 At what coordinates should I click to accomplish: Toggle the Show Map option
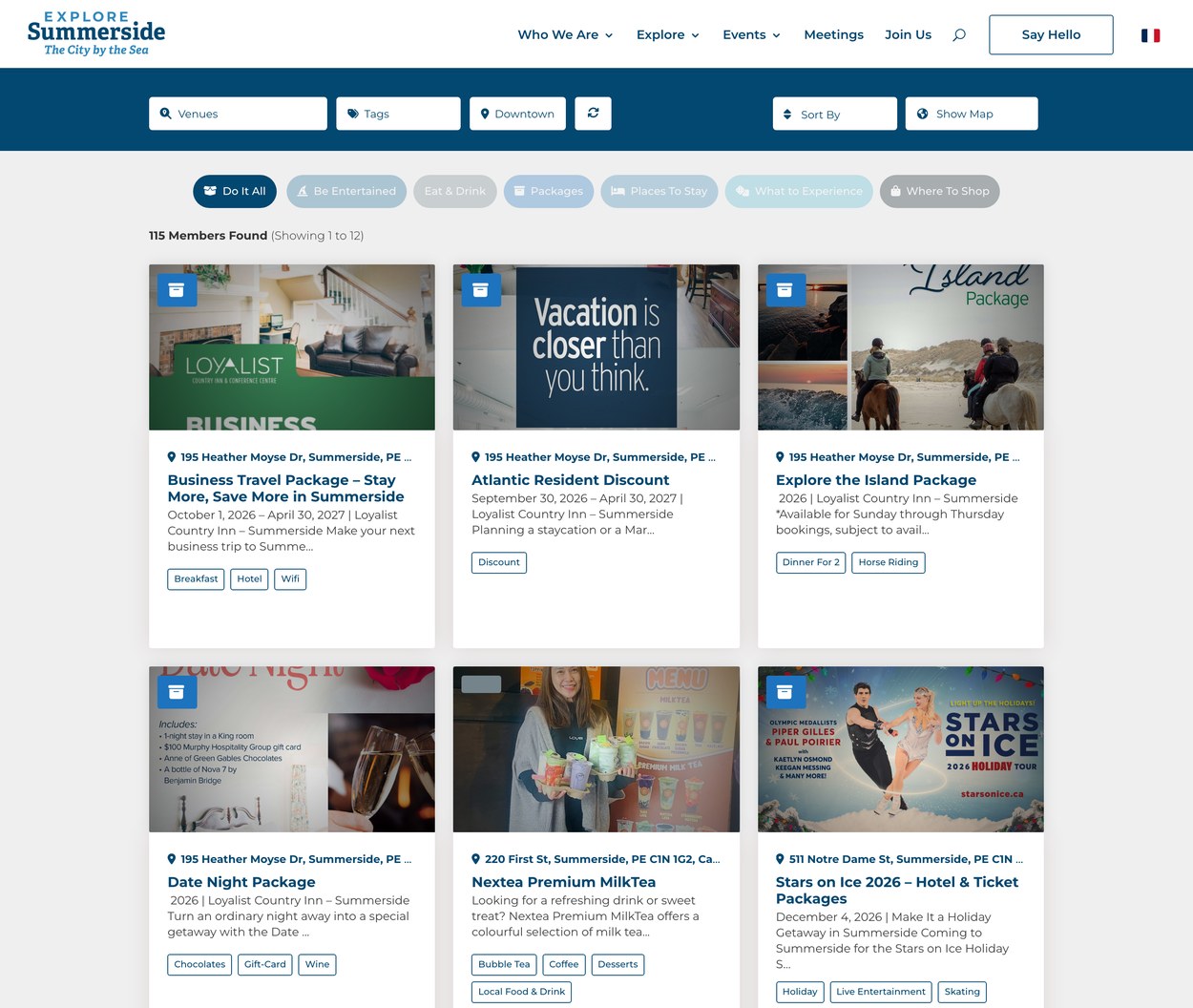point(972,114)
